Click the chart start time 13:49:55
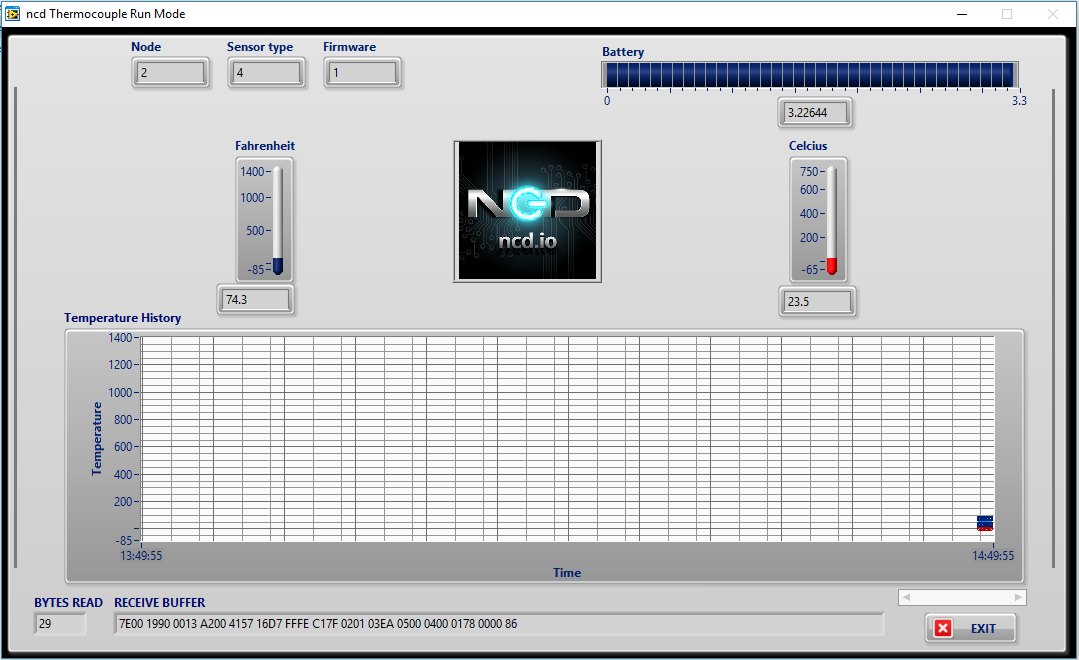1079x660 pixels. [141, 555]
